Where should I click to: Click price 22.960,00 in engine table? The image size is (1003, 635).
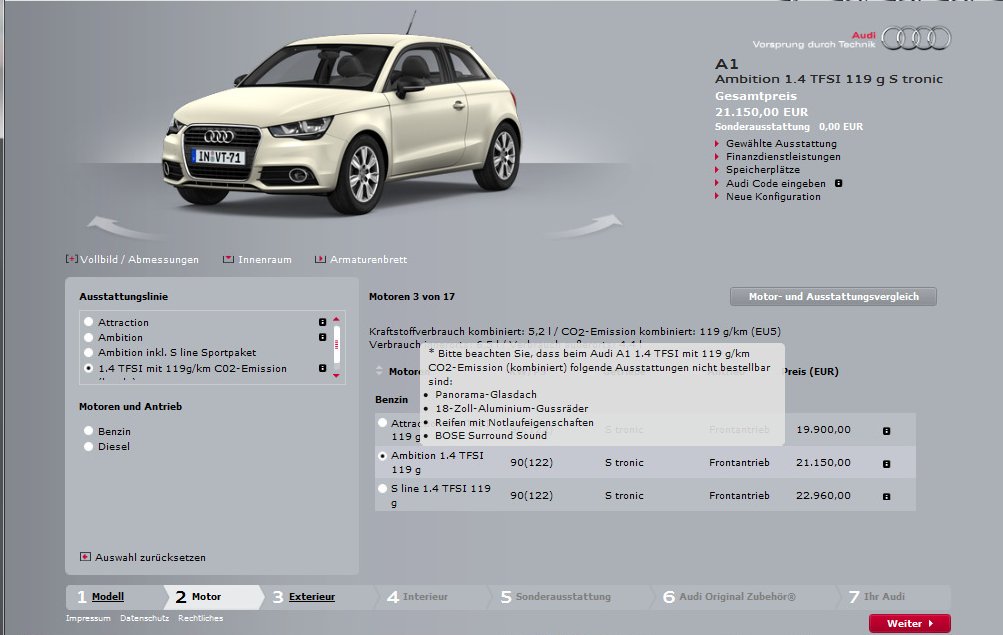pyautogui.click(x=823, y=496)
